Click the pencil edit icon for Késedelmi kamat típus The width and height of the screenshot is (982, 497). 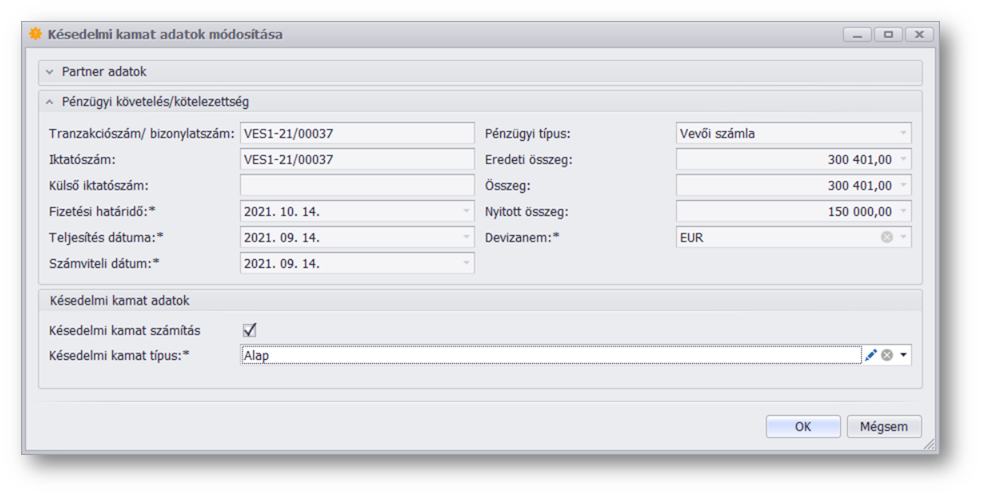click(x=870, y=355)
